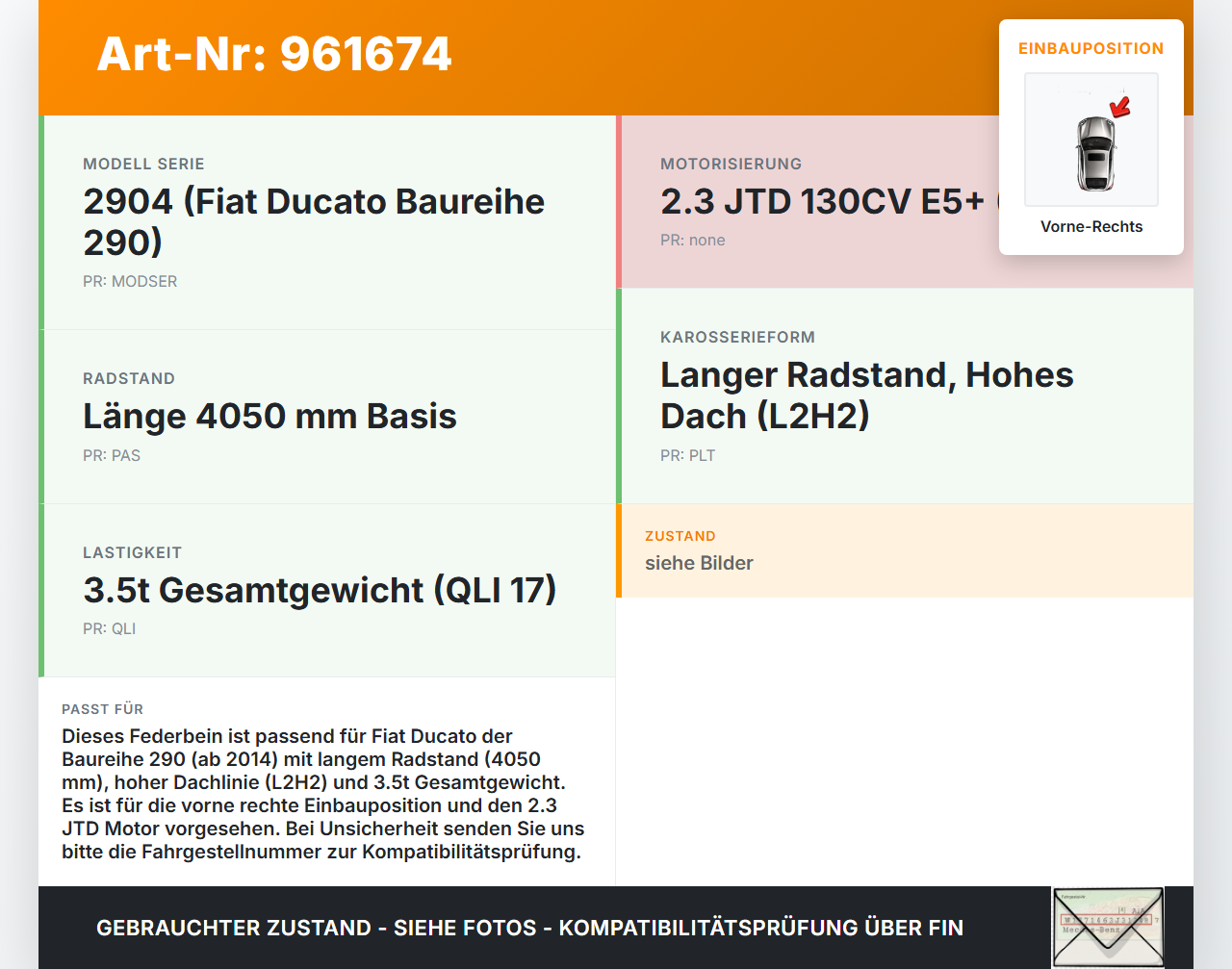
Task: Open the Art-Nr: 961674 heading
Action: tap(274, 55)
